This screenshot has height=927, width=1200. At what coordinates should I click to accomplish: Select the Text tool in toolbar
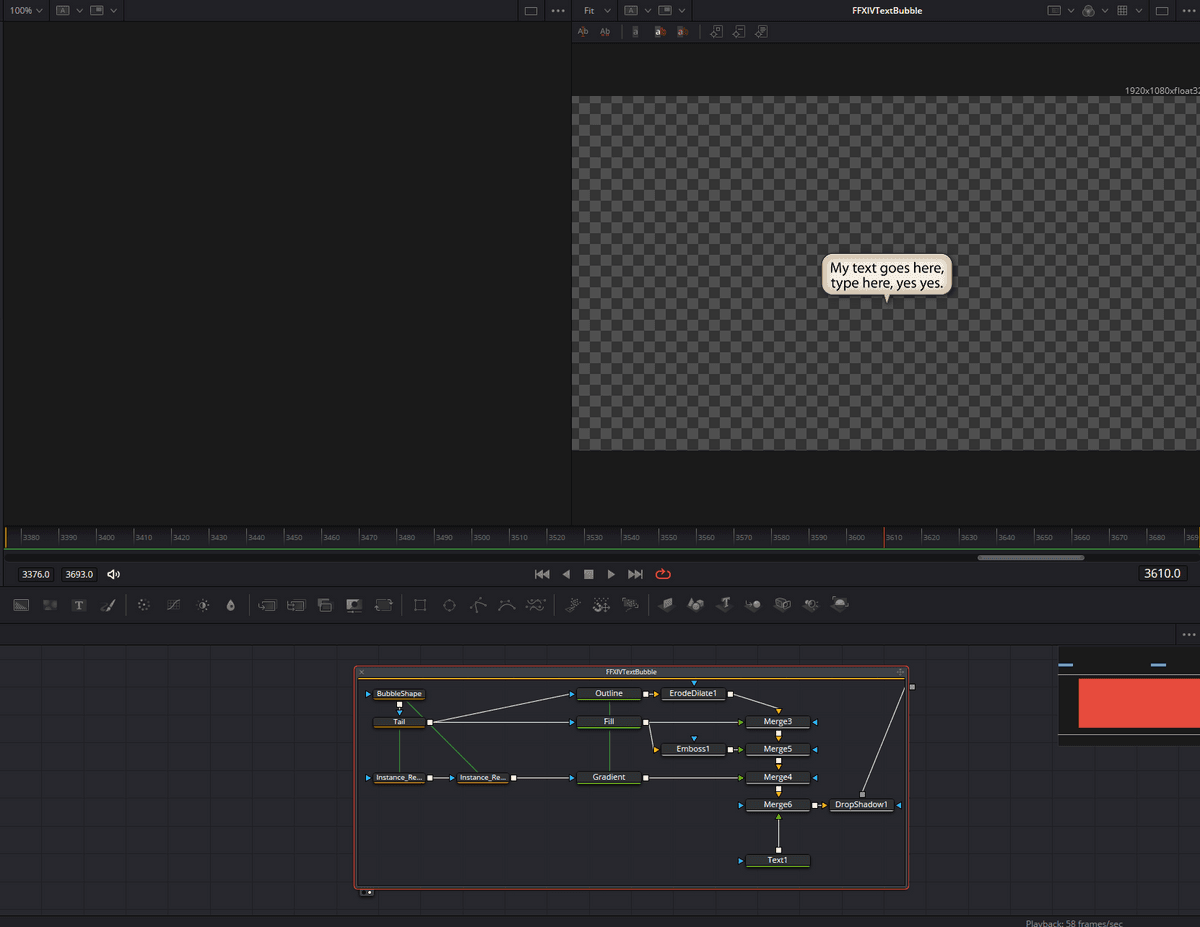click(79, 605)
